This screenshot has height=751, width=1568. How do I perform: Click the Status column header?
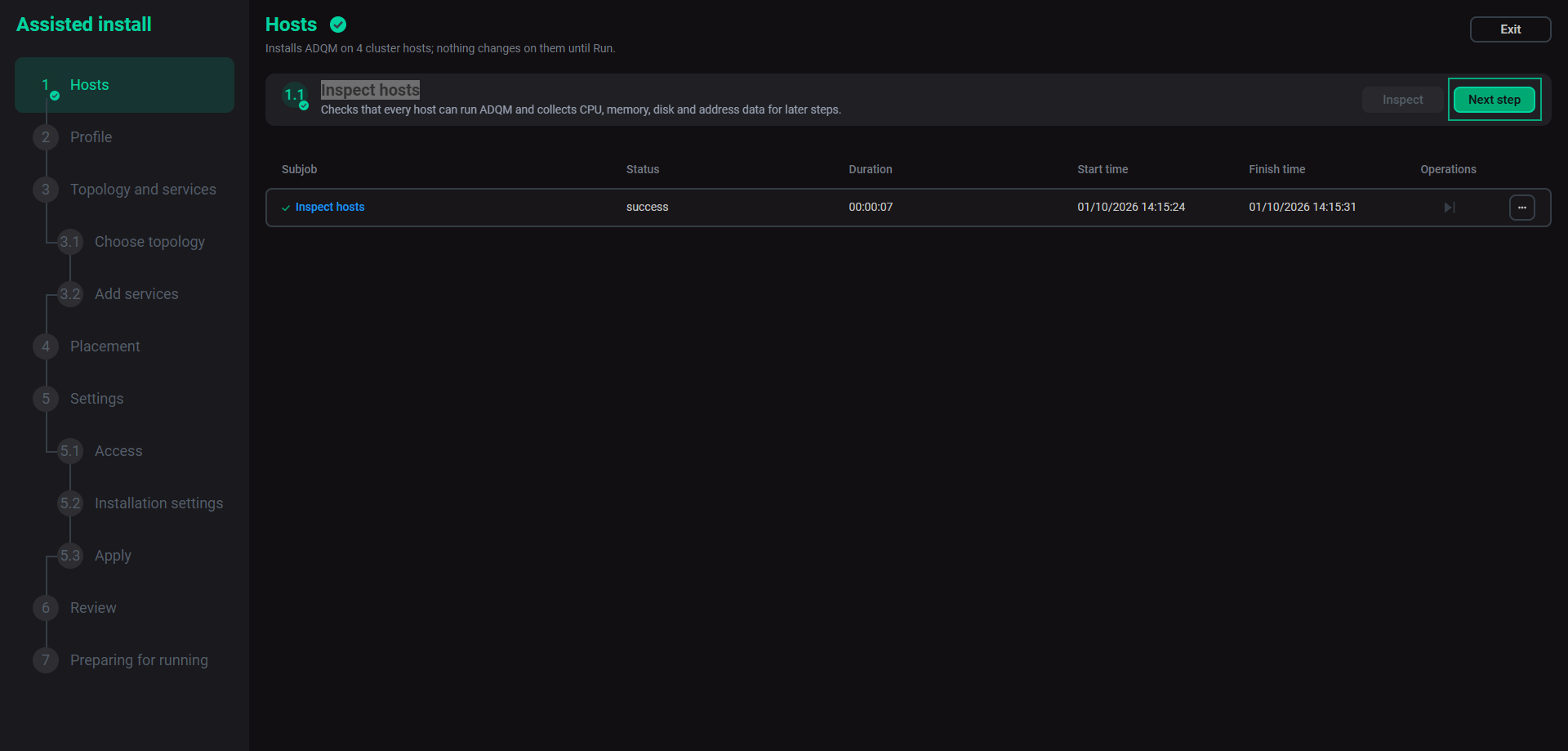[643, 169]
